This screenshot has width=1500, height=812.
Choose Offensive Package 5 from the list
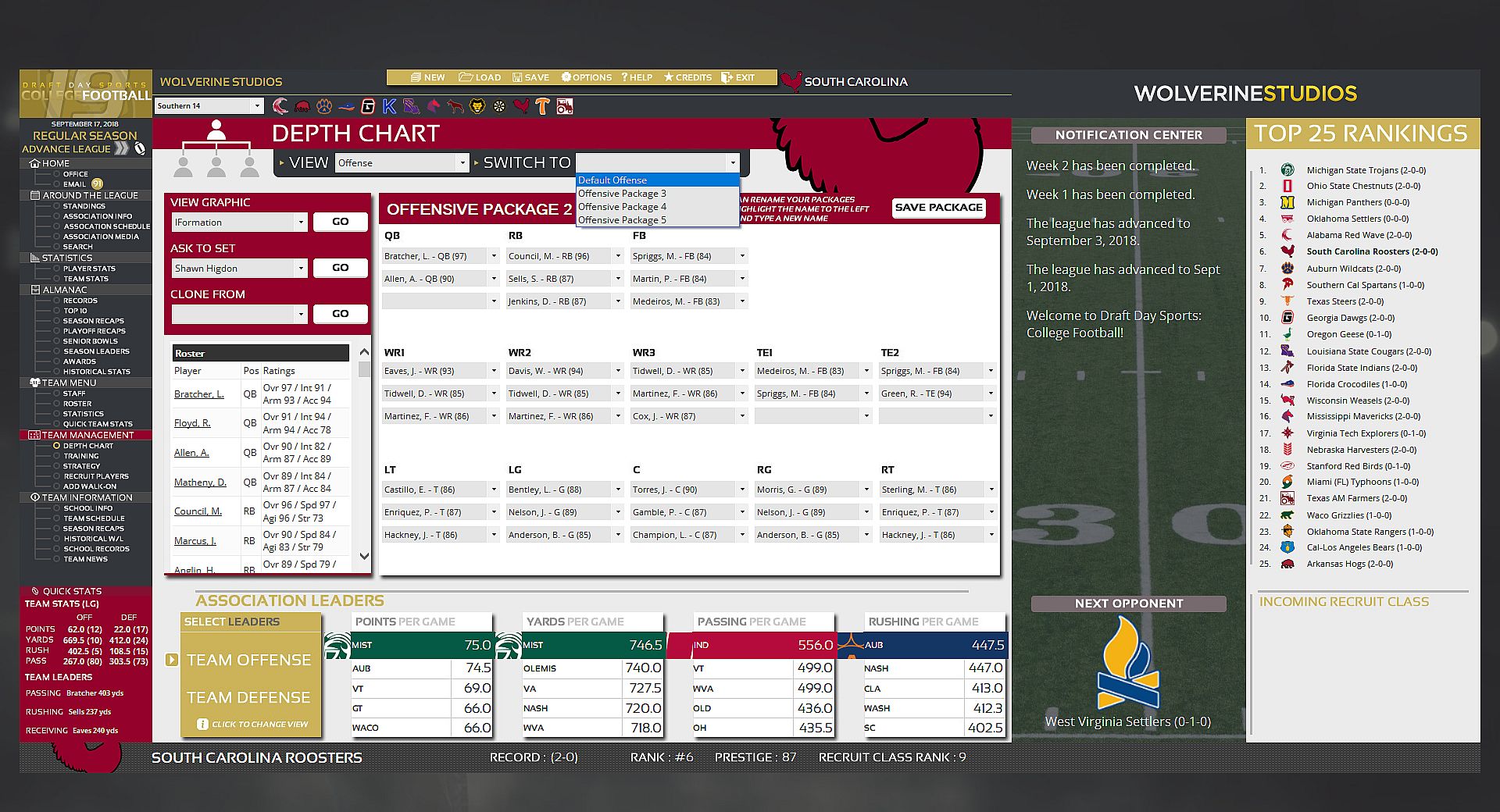[x=658, y=220]
